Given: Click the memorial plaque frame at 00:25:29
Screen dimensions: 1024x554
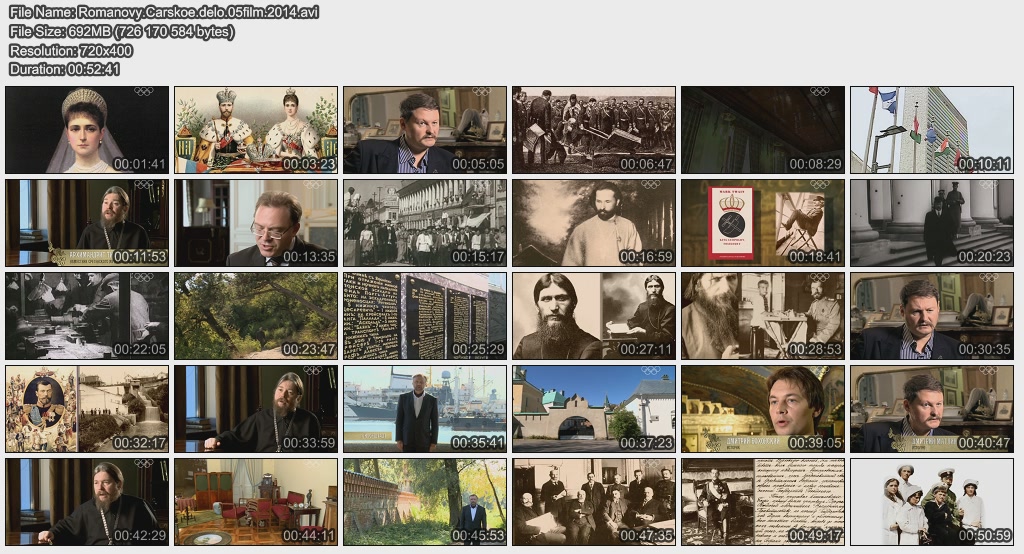Looking at the screenshot, I should tap(425, 316).
